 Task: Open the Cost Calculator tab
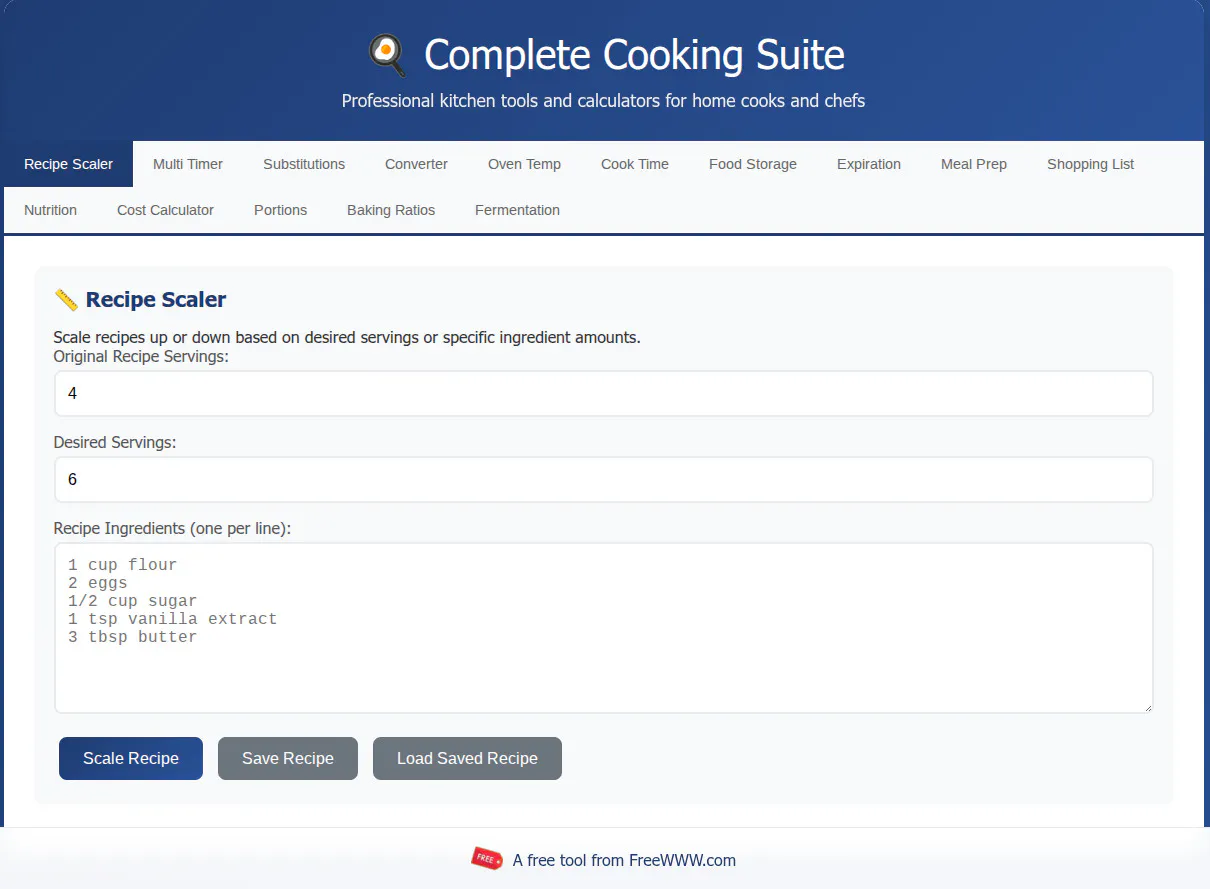point(165,210)
